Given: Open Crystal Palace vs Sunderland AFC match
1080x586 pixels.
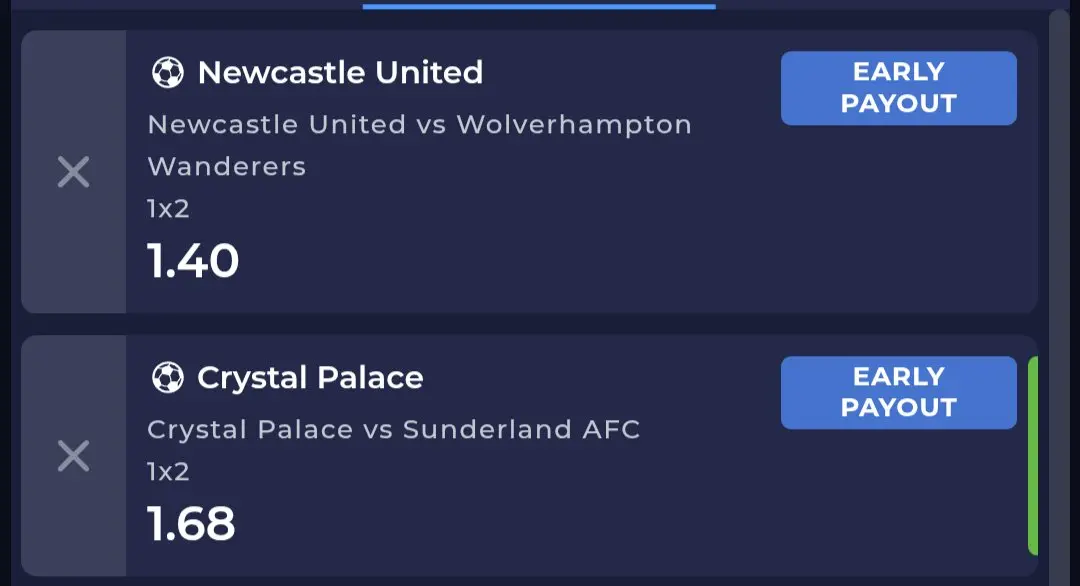Looking at the screenshot, I should pyautogui.click(x=393, y=430).
